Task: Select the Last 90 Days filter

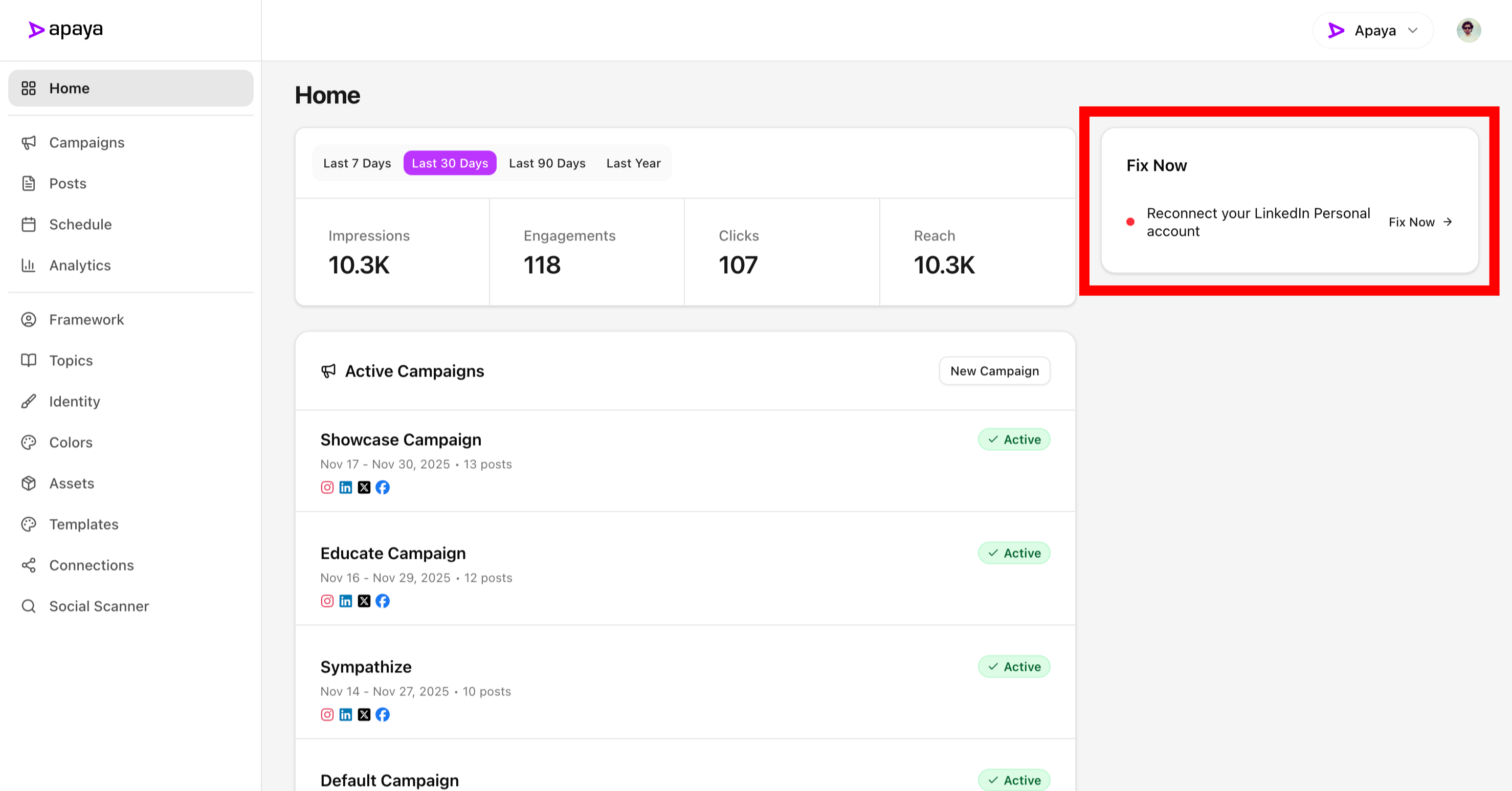Action: (x=546, y=163)
